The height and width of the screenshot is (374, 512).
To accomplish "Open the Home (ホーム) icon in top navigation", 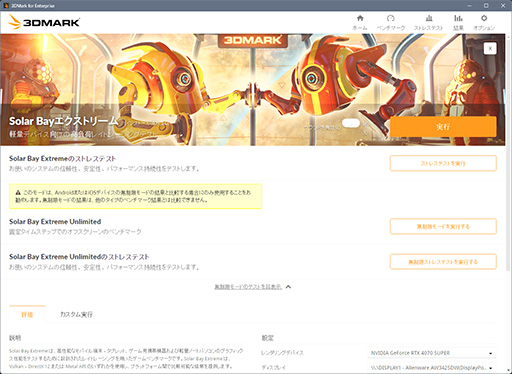I will click(360, 22).
